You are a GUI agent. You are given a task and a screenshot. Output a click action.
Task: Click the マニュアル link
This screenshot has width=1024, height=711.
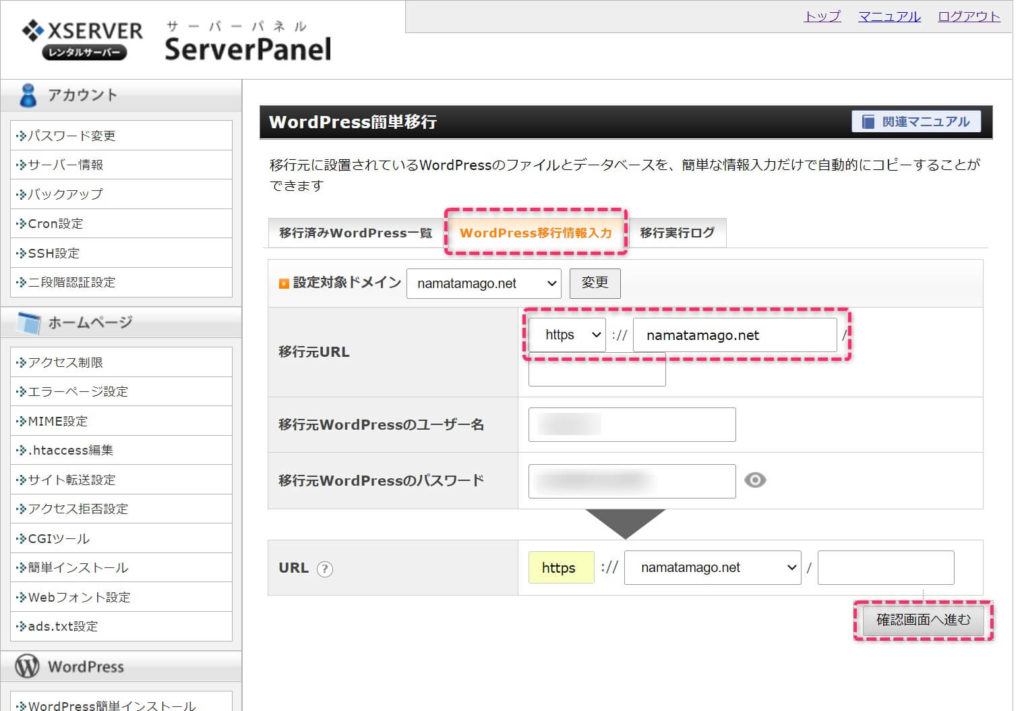(889, 16)
